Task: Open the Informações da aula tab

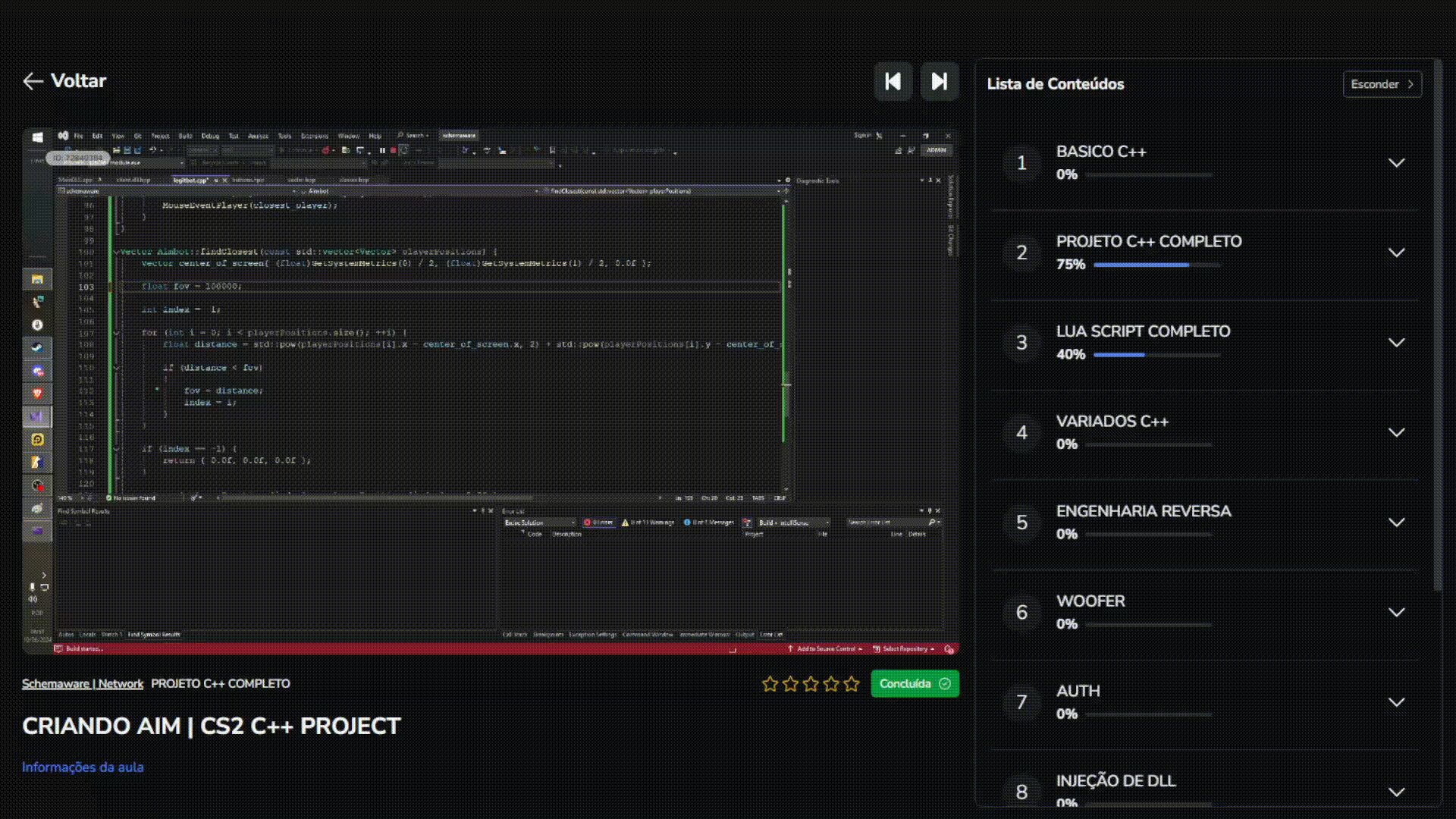Action: pyautogui.click(x=83, y=767)
